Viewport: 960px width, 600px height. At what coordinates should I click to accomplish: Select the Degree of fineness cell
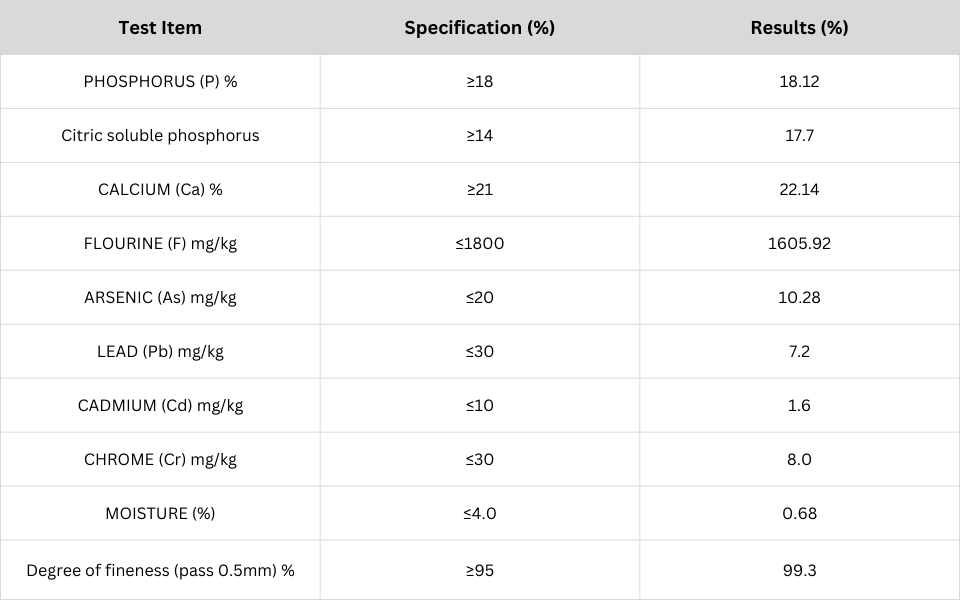160,571
